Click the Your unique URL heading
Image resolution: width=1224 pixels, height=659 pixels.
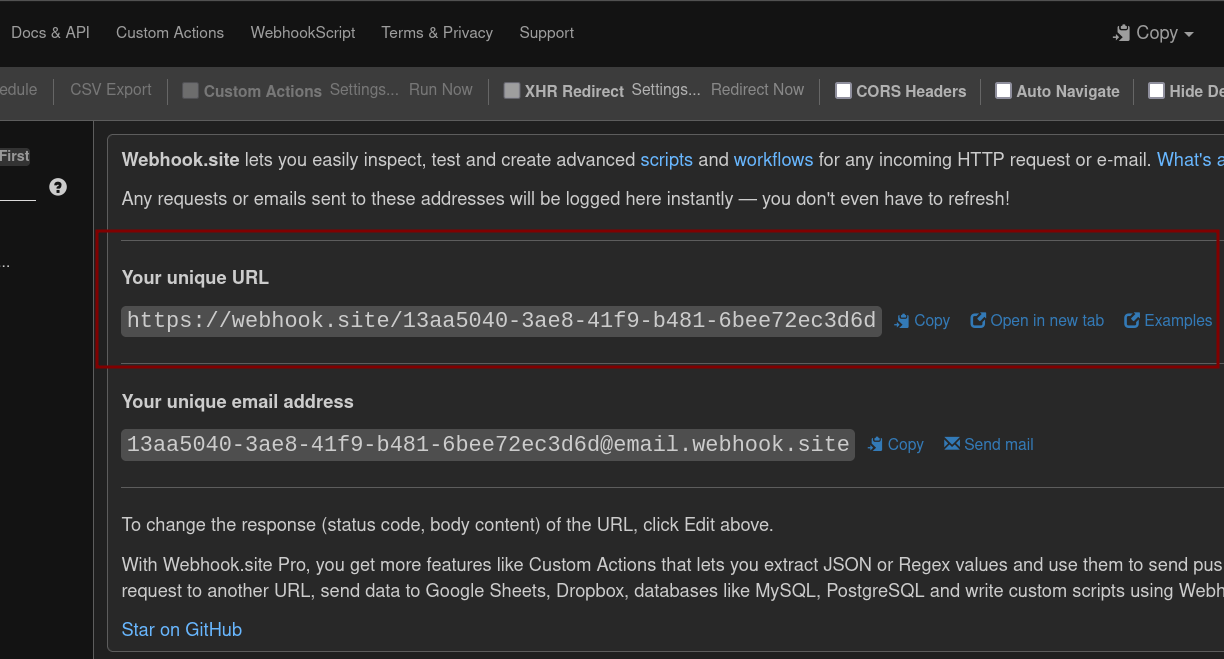pos(195,278)
